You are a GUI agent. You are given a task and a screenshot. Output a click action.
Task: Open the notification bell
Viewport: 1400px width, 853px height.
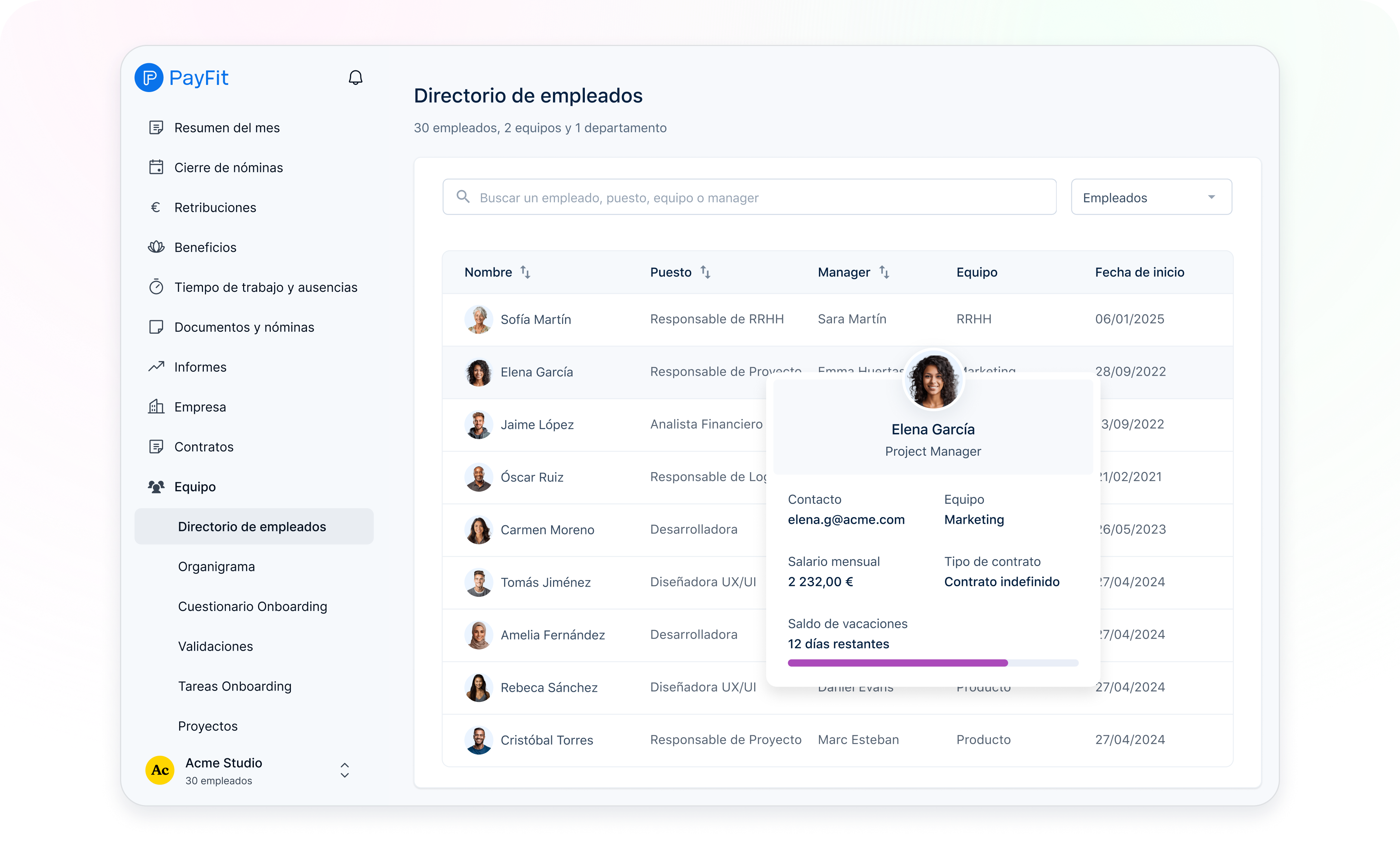[356, 77]
